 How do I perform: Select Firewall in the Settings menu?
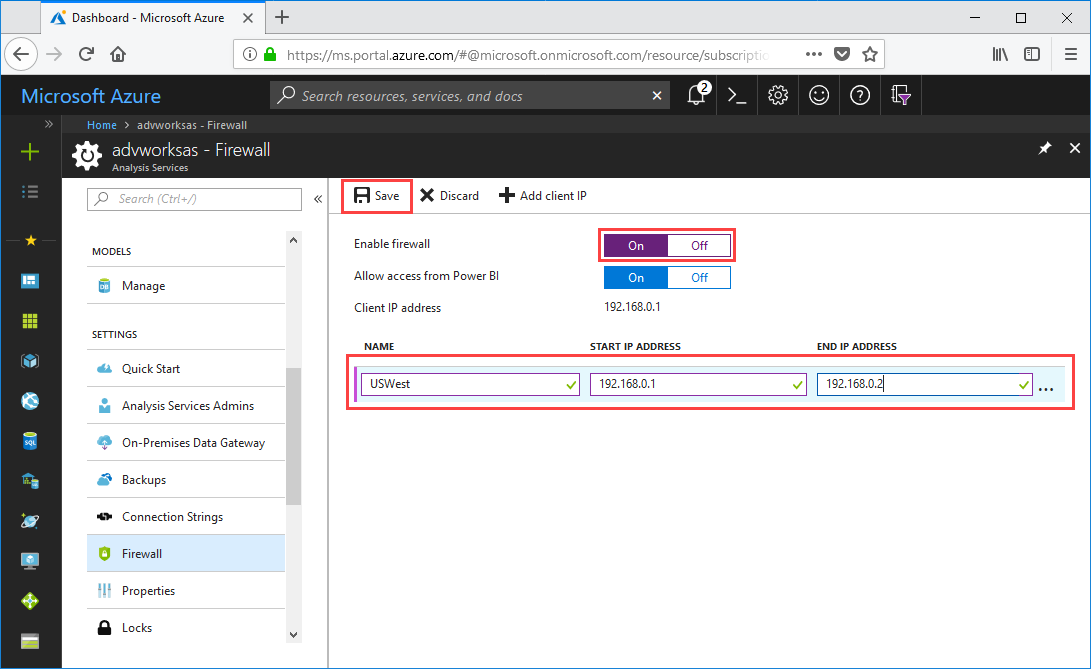(x=141, y=553)
